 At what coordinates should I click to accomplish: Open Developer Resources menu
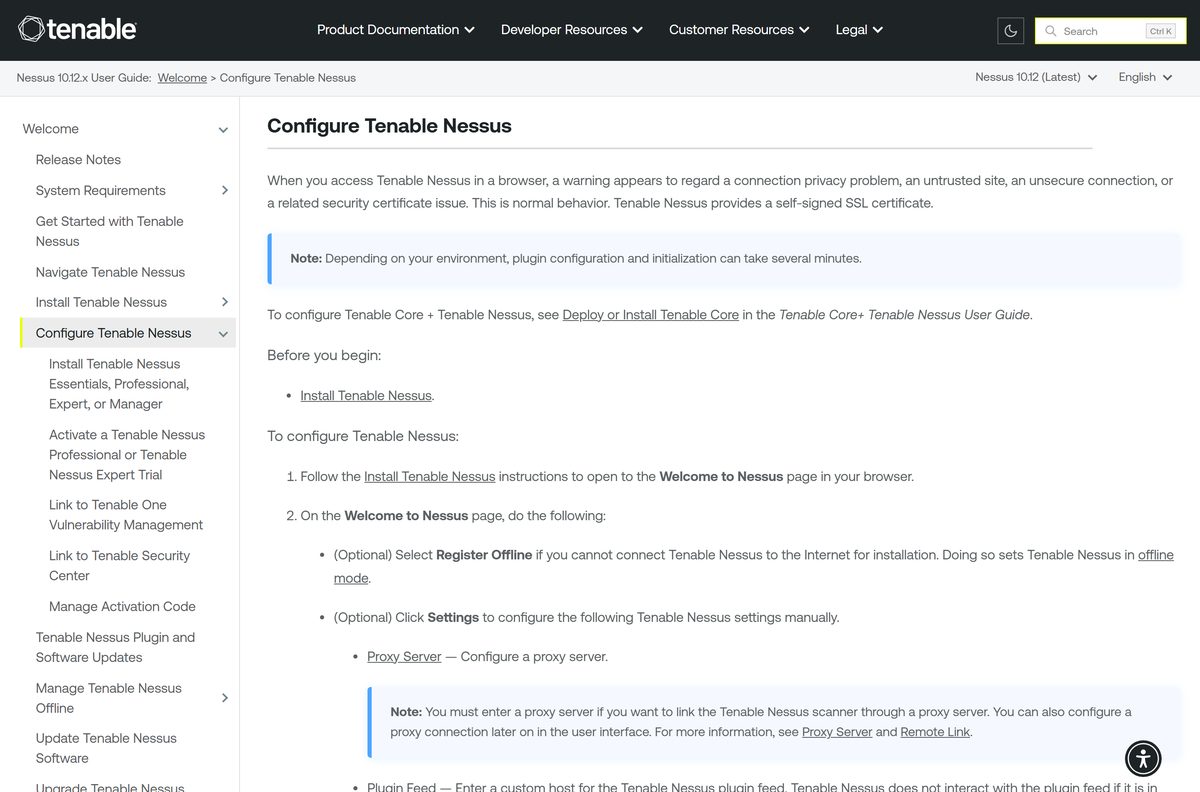click(572, 30)
